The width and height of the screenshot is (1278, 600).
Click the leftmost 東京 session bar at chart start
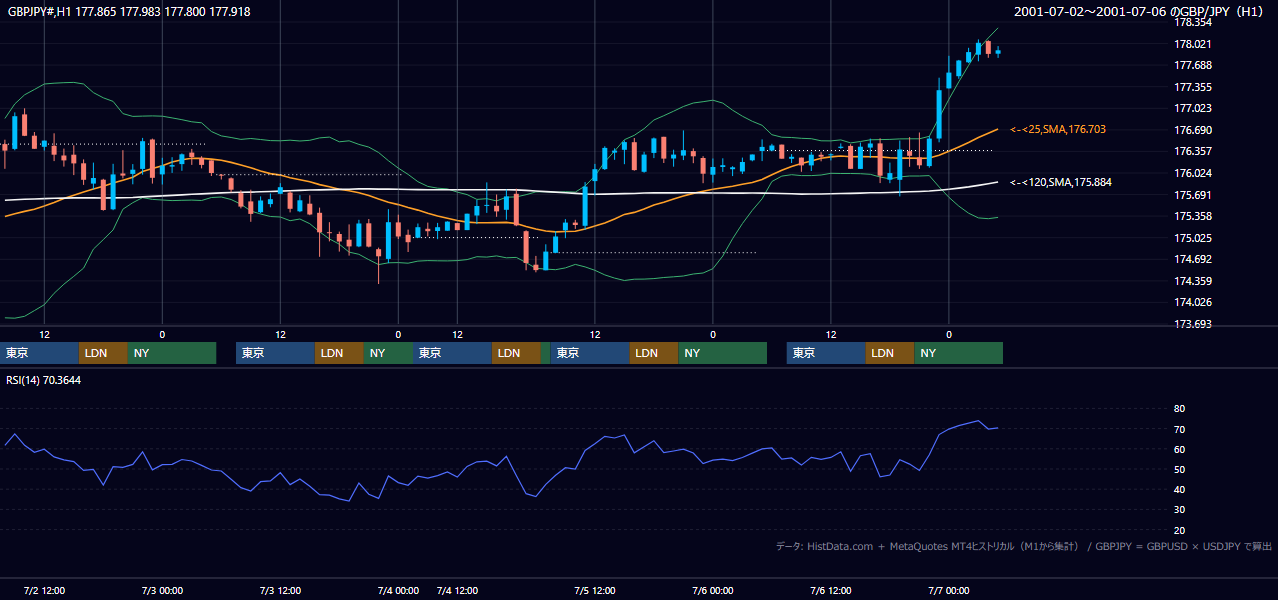[39, 353]
